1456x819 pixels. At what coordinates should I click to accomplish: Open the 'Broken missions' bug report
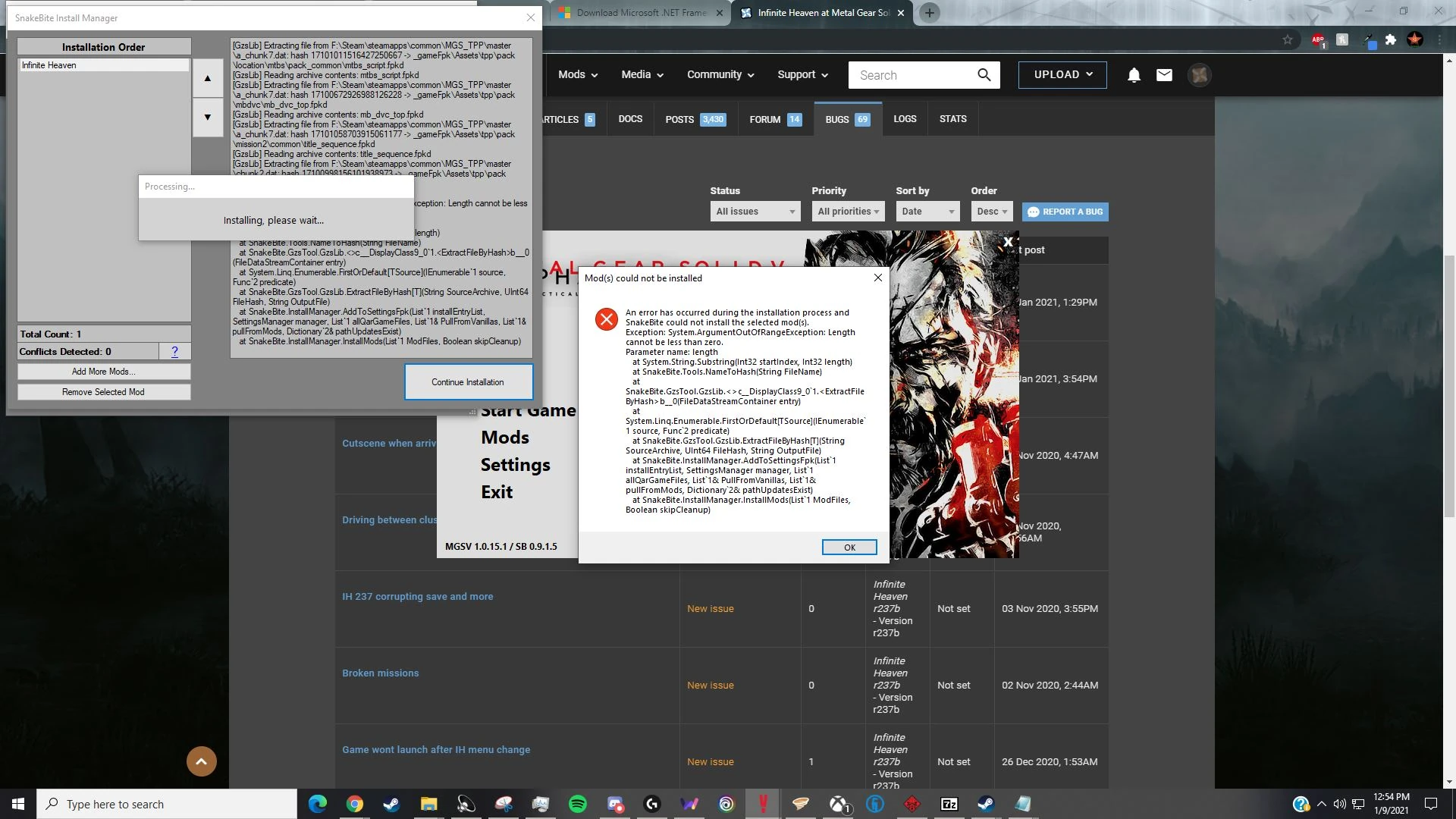(x=380, y=673)
